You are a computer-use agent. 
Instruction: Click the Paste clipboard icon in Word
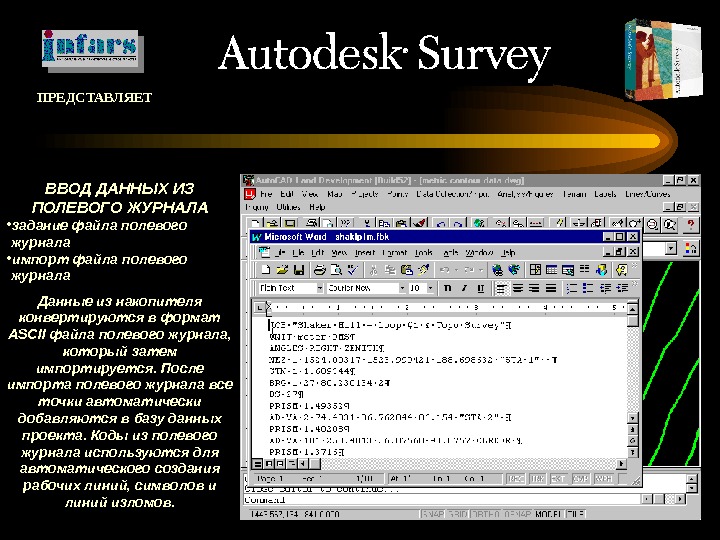click(x=406, y=270)
